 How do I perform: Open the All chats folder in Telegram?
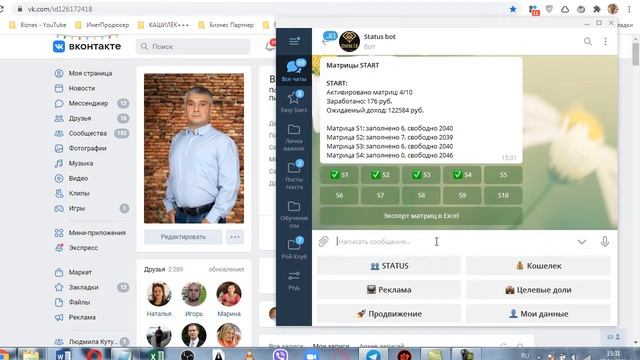click(294, 70)
